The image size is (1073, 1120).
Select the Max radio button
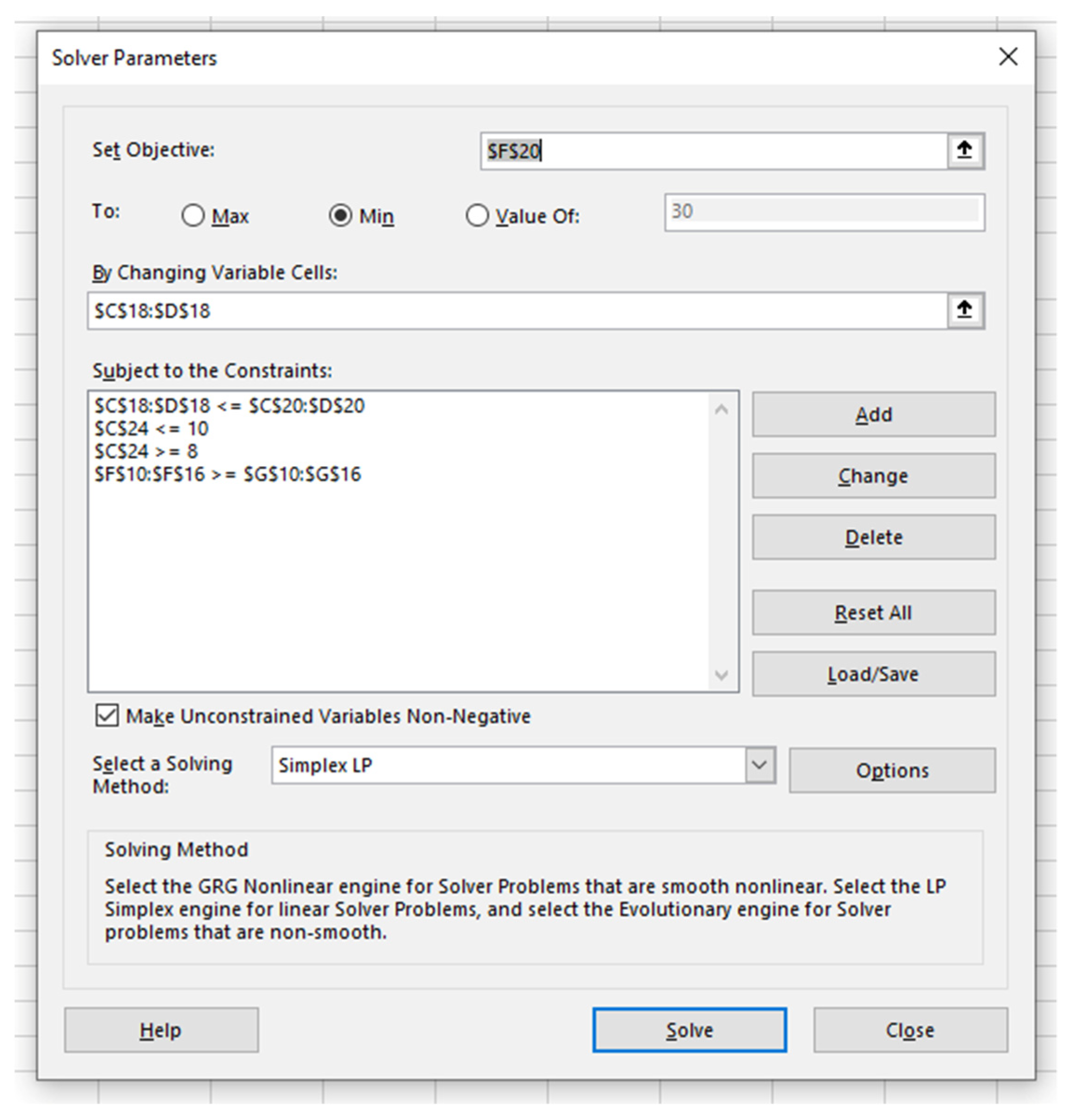tap(192, 216)
